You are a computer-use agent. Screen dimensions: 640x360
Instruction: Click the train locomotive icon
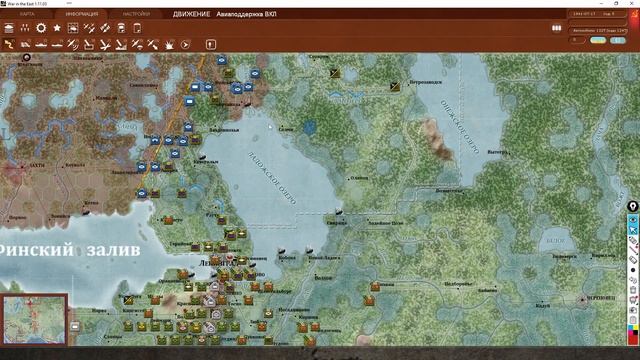pos(121,28)
